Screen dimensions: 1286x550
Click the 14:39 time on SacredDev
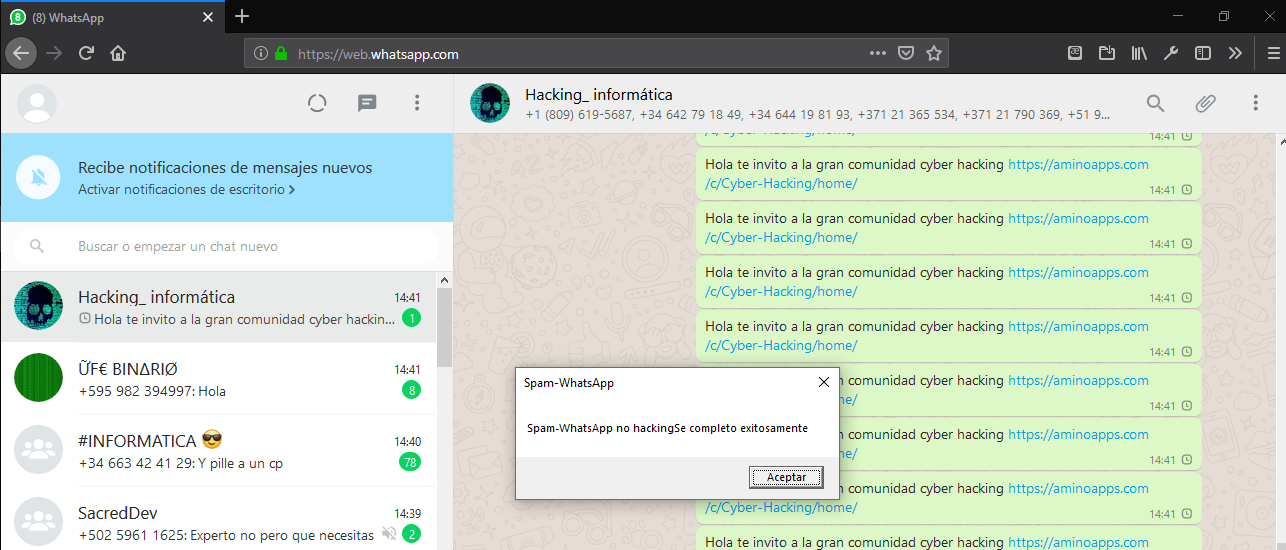coord(407,513)
